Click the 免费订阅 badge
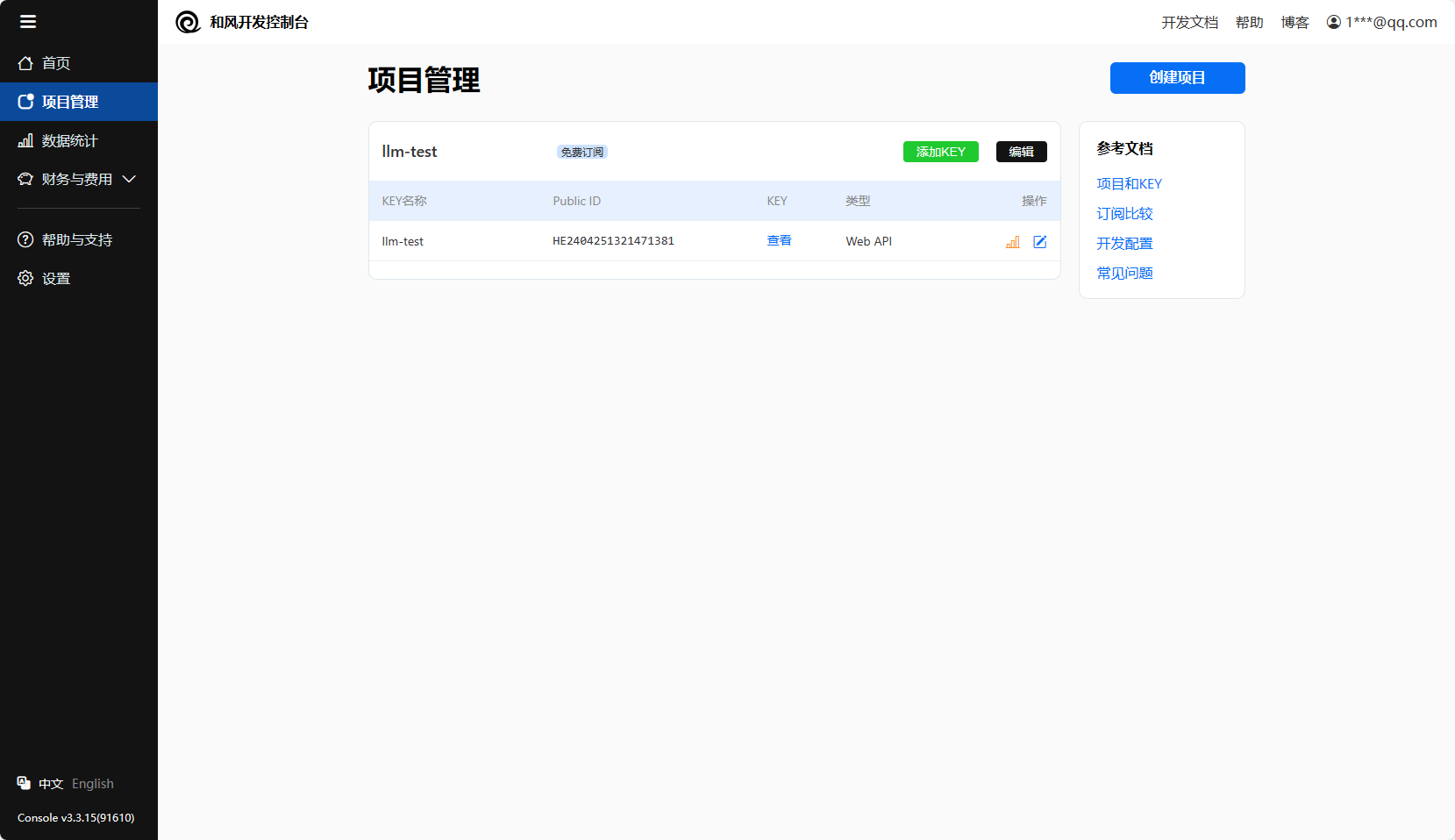The image size is (1455, 840). [582, 153]
